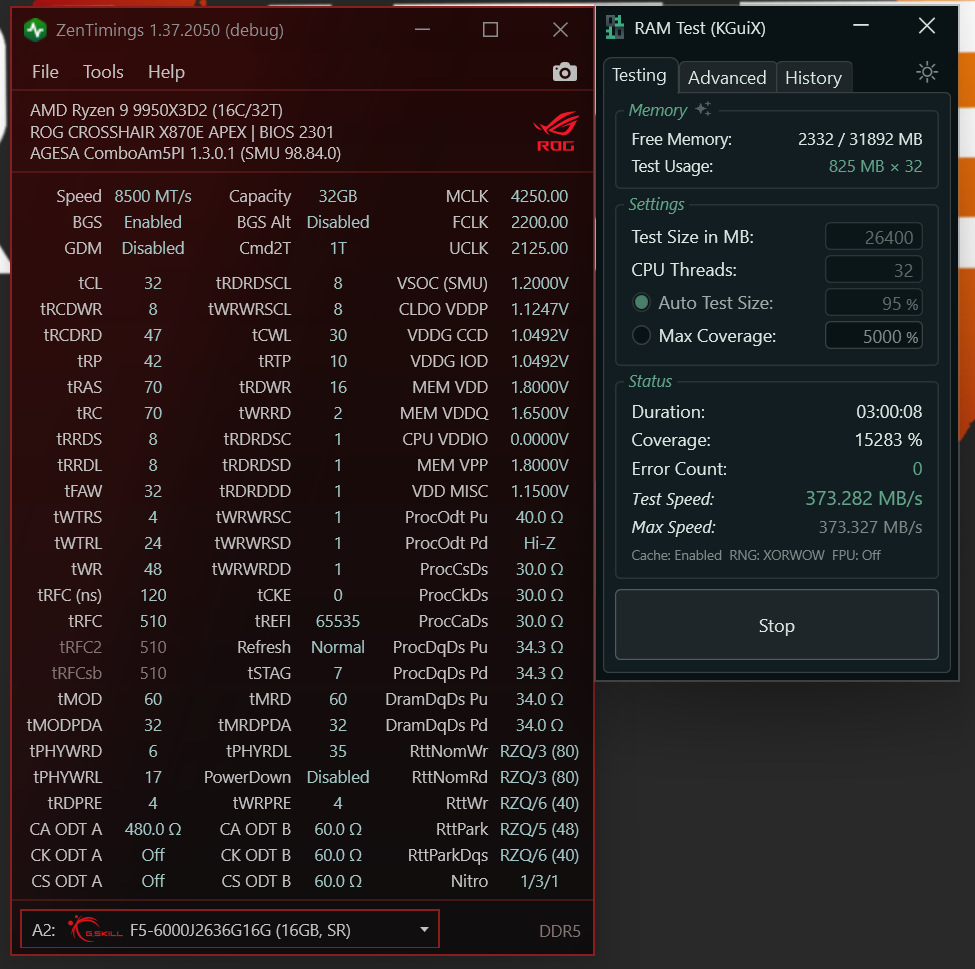The image size is (975, 969).
Task: Click the tRFC (ns) value 120
Action: [x=153, y=595]
